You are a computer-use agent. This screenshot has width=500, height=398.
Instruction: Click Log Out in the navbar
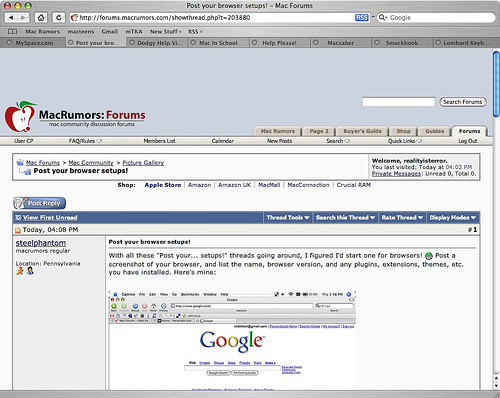point(468,141)
